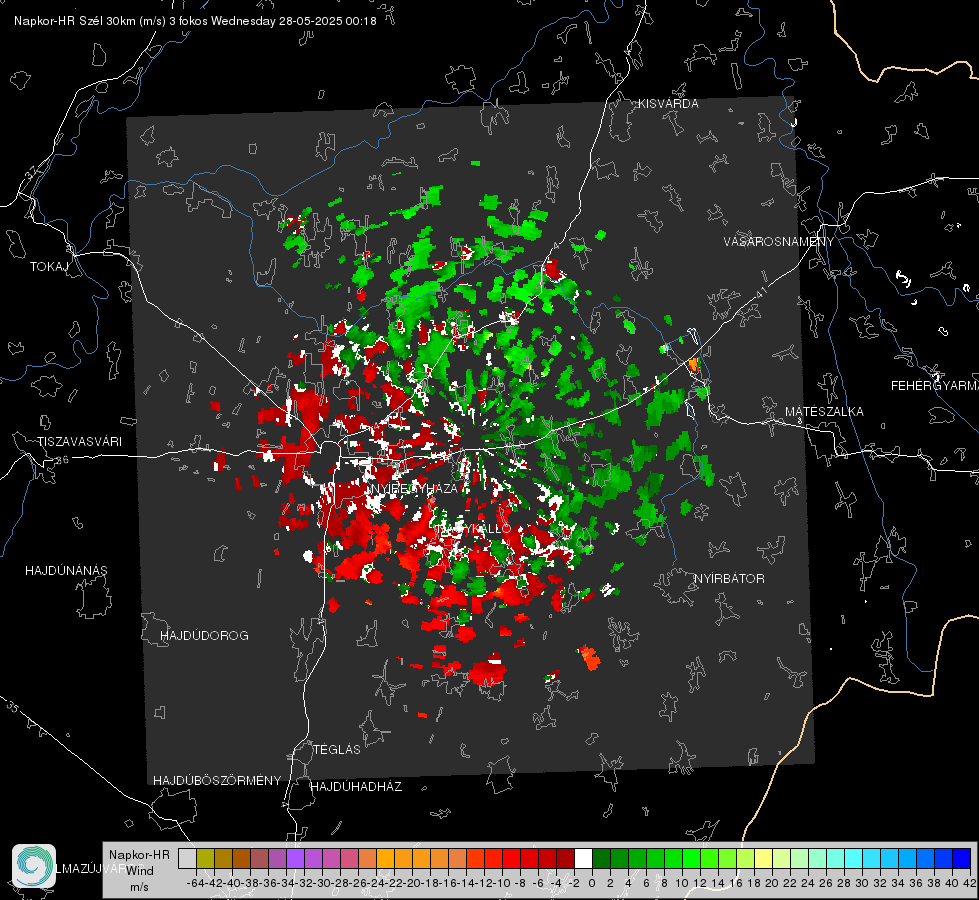
Task: Select the HAJDÚHADHÁZ town label
Action: click(x=356, y=786)
